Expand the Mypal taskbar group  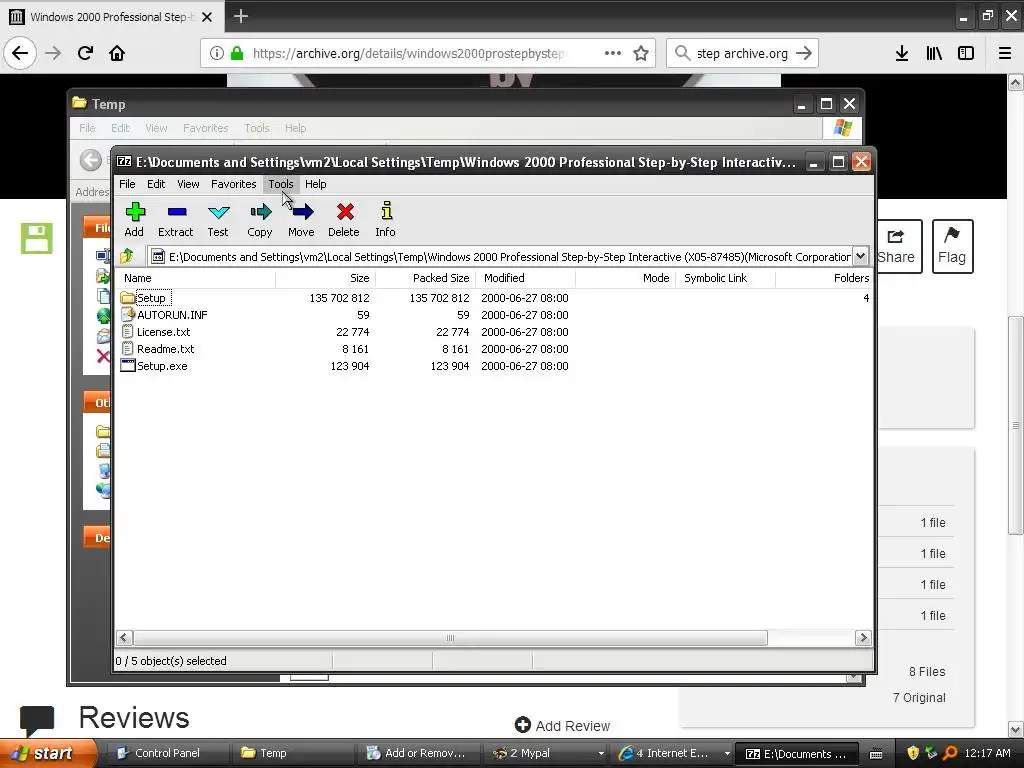pos(601,754)
